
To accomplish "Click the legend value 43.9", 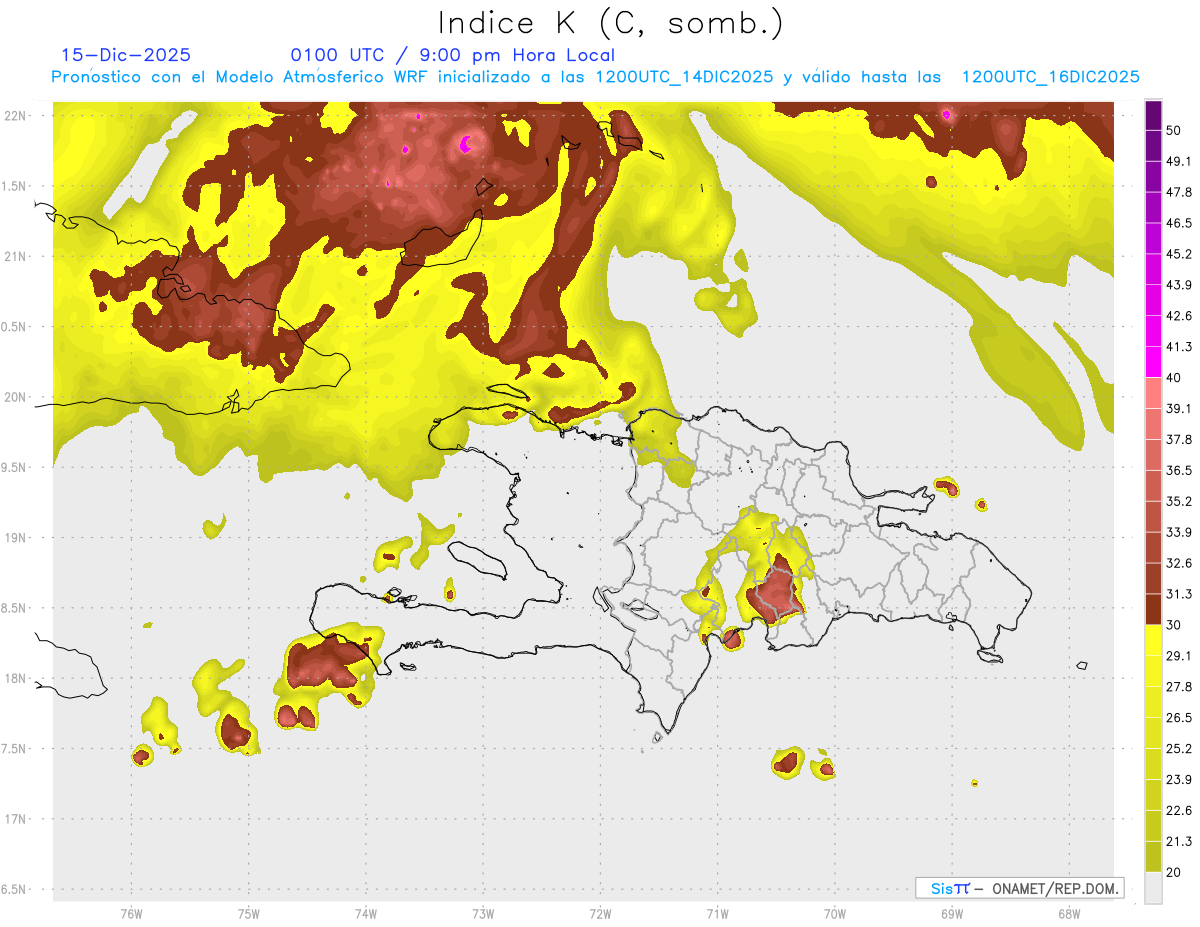I will (x=1179, y=285).
